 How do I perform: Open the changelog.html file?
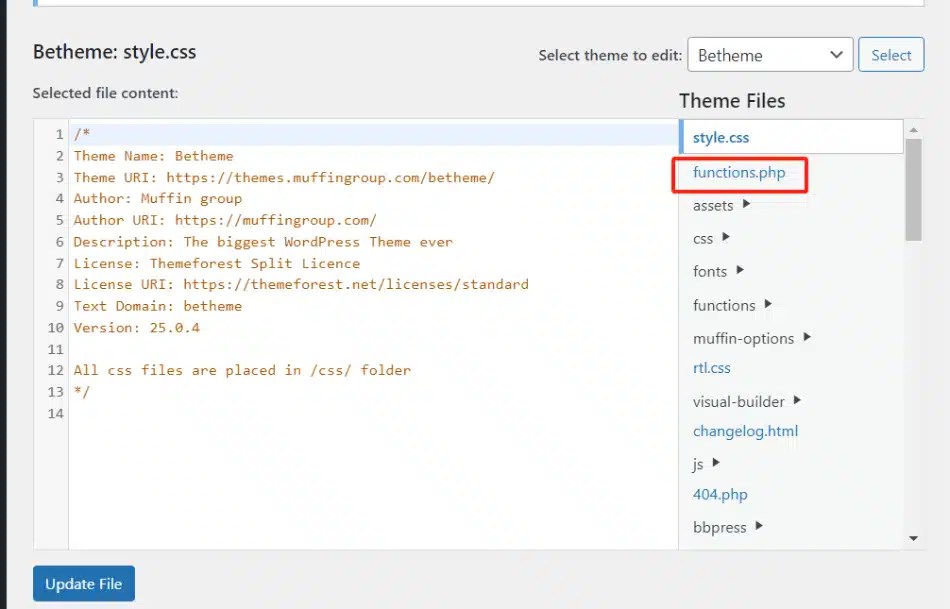(x=745, y=430)
